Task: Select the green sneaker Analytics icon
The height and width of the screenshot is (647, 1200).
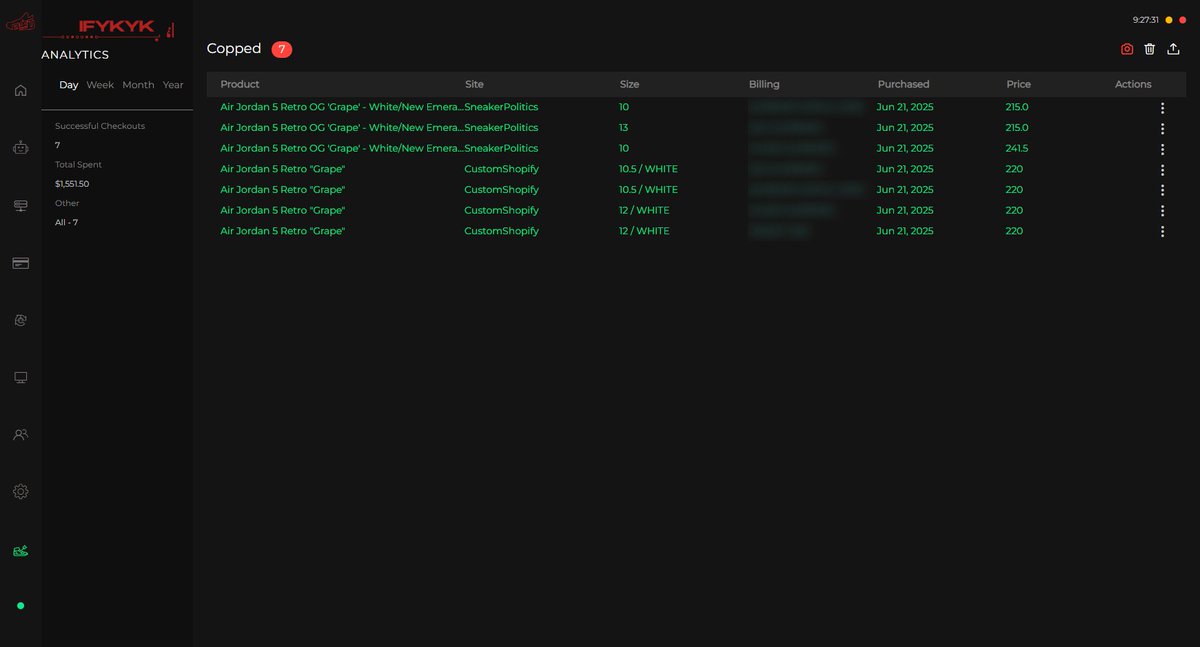Action: [x=20, y=550]
